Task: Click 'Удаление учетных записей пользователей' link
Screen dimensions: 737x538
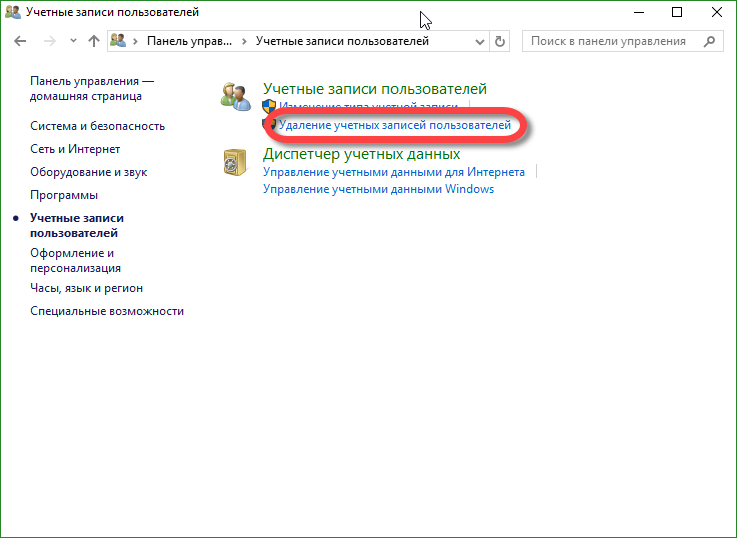Action: coord(395,125)
